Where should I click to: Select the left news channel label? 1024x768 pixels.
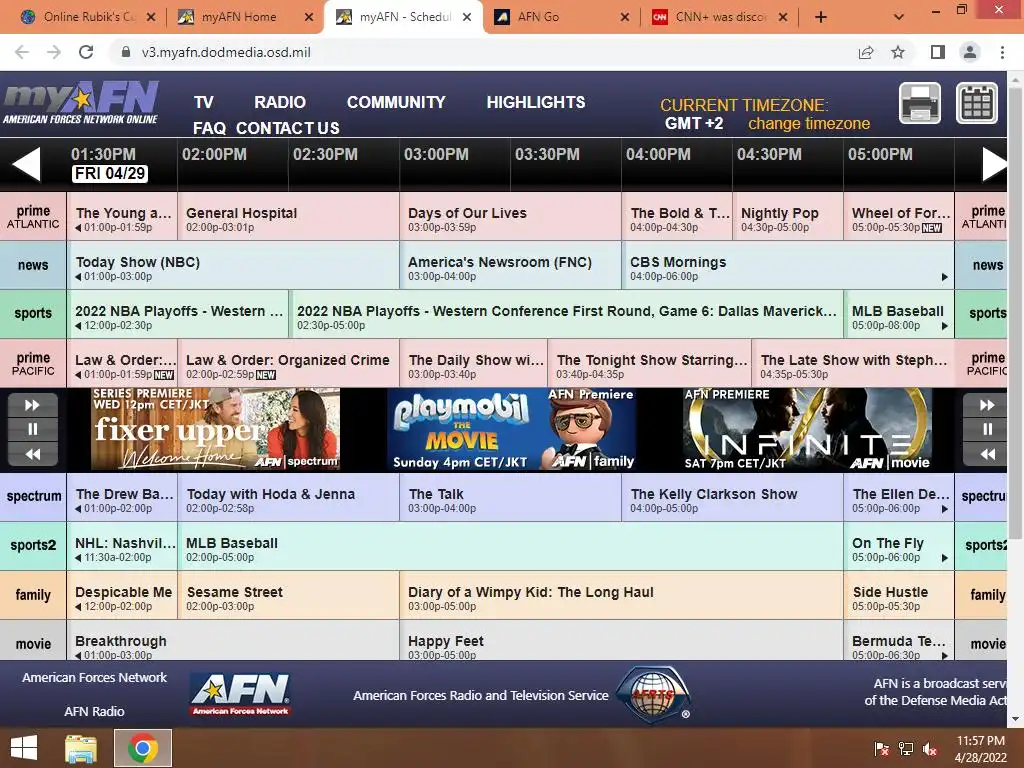(x=33, y=265)
